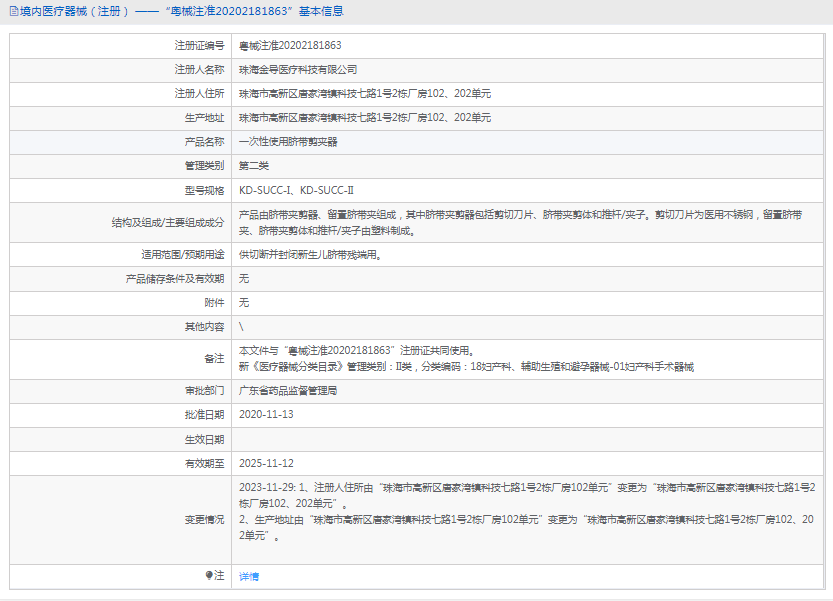Screen dimensions: 833x601
Task: Select management class value 第二类
Action: 254,166
